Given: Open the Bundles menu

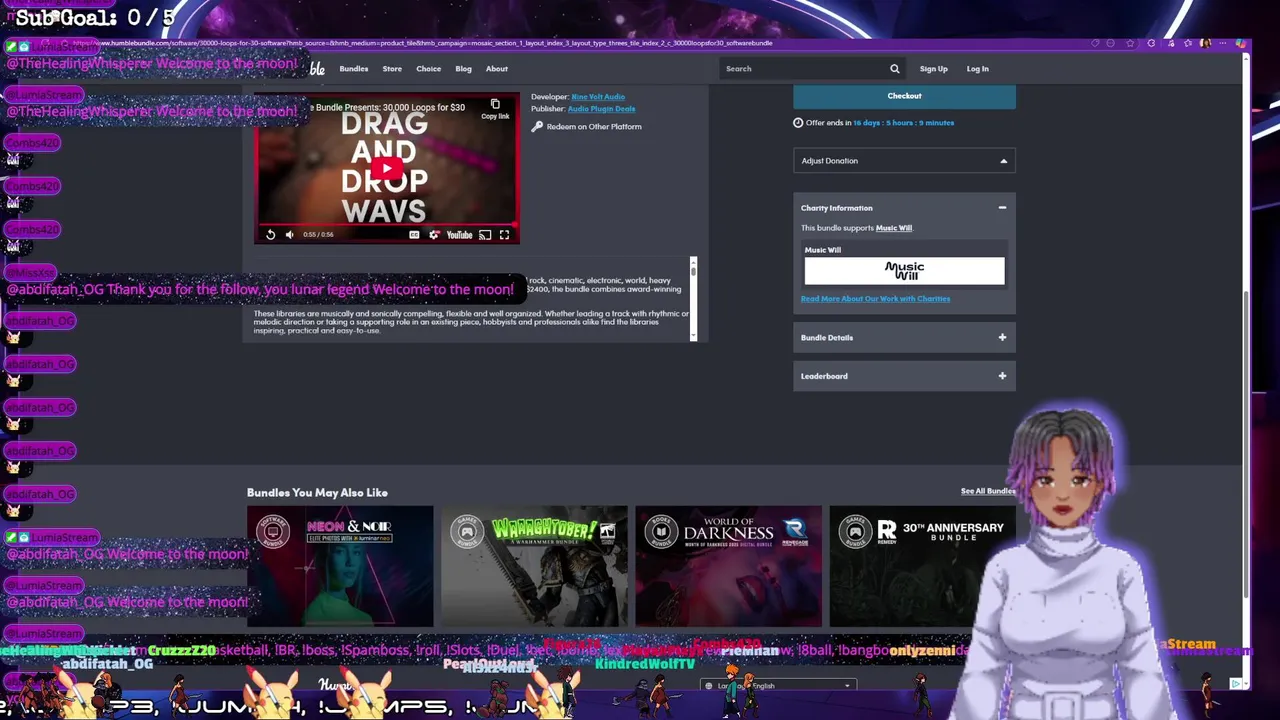Looking at the screenshot, I should pos(353,69).
